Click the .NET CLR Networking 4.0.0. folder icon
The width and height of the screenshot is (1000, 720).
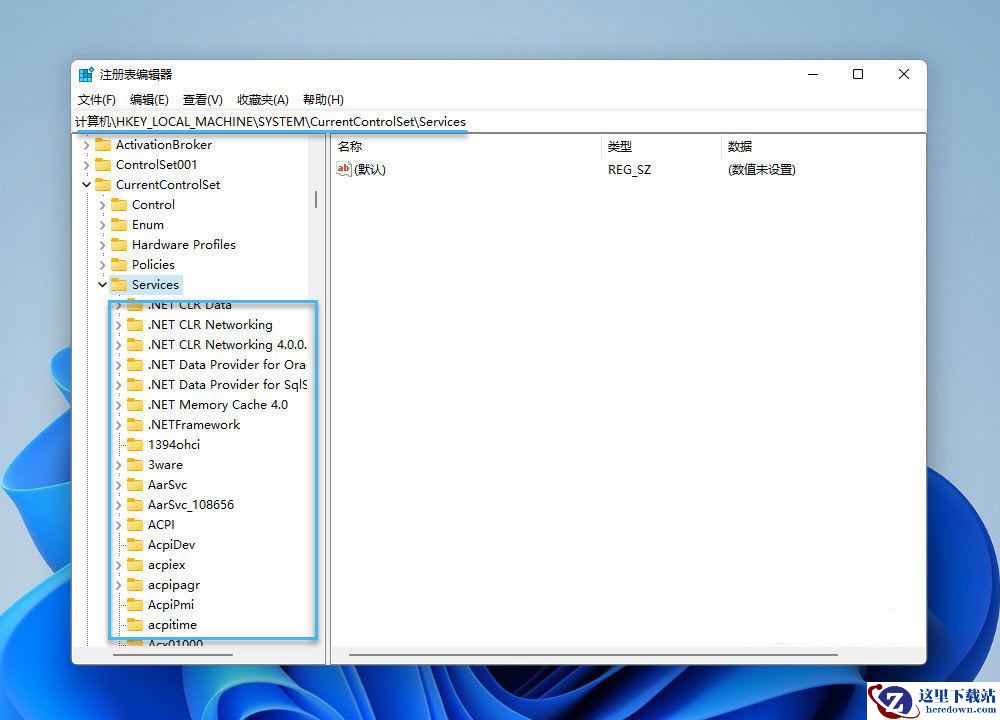(x=135, y=345)
